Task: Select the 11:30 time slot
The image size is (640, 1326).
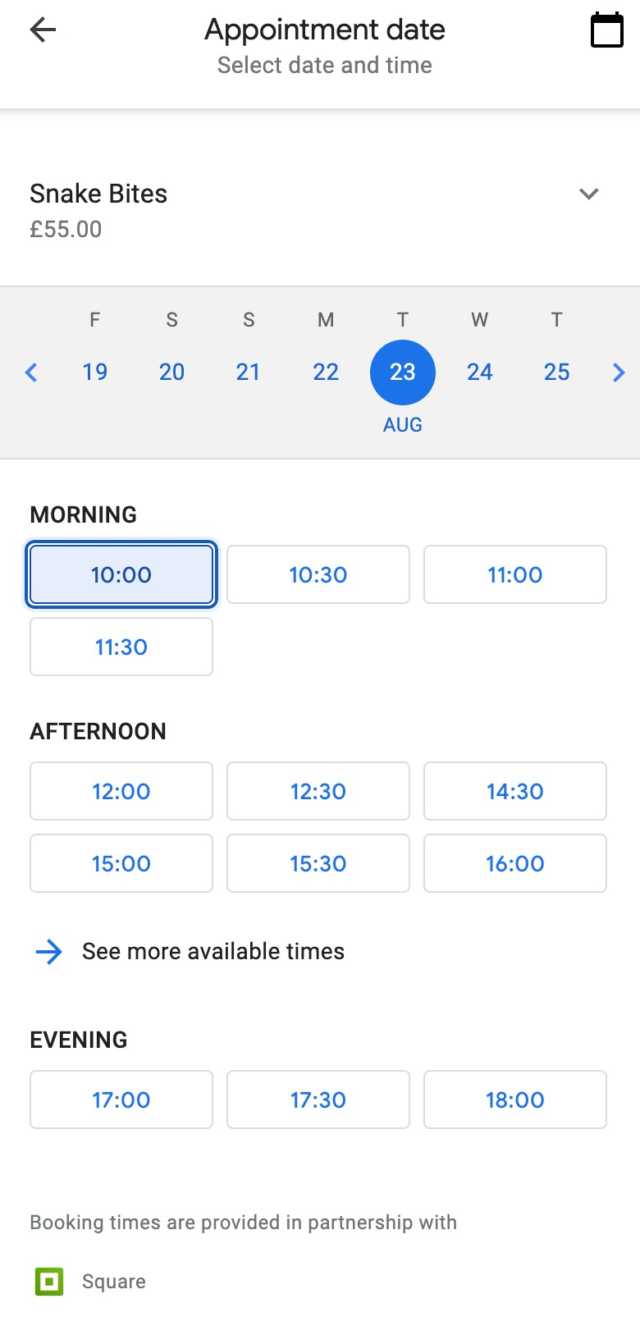Action: 121,647
